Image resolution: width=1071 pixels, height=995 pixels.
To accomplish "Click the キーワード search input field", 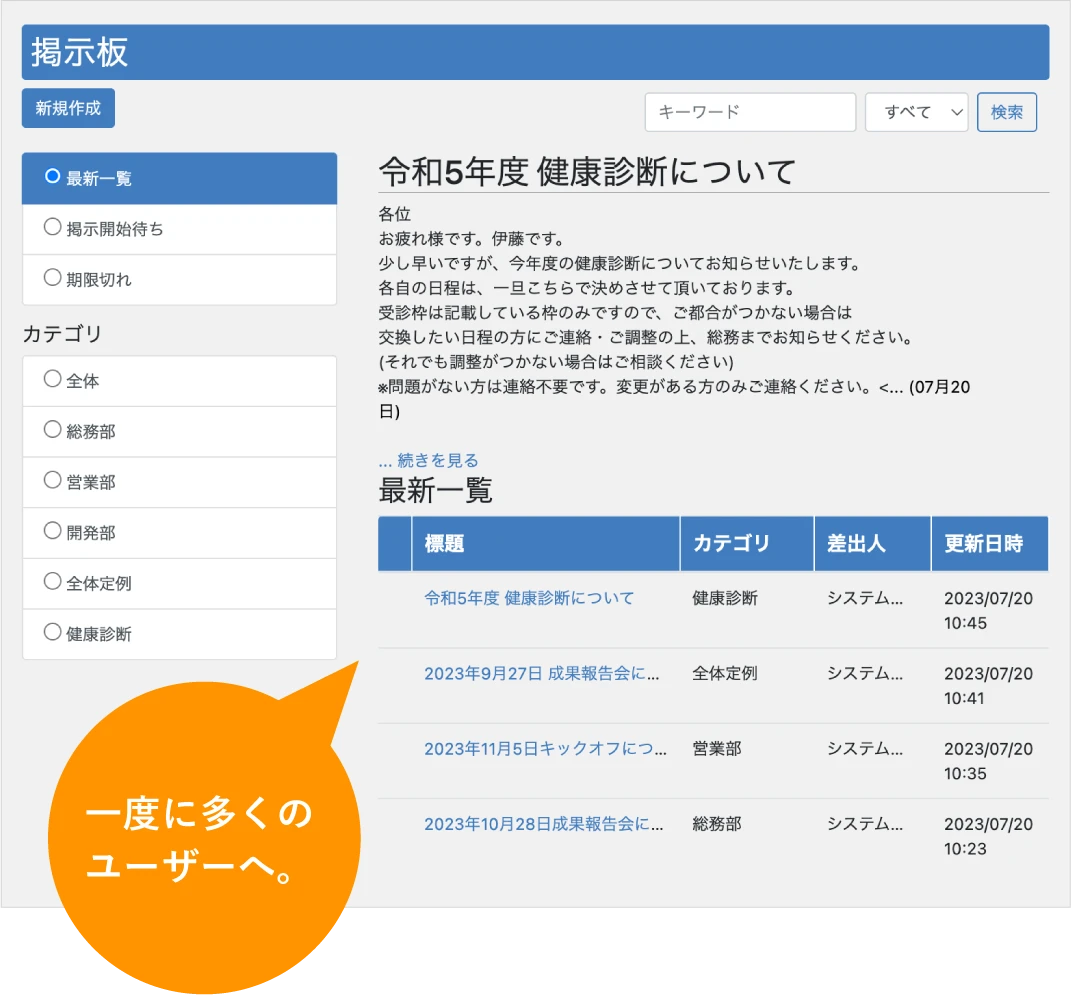I will (x=750, y=112).
